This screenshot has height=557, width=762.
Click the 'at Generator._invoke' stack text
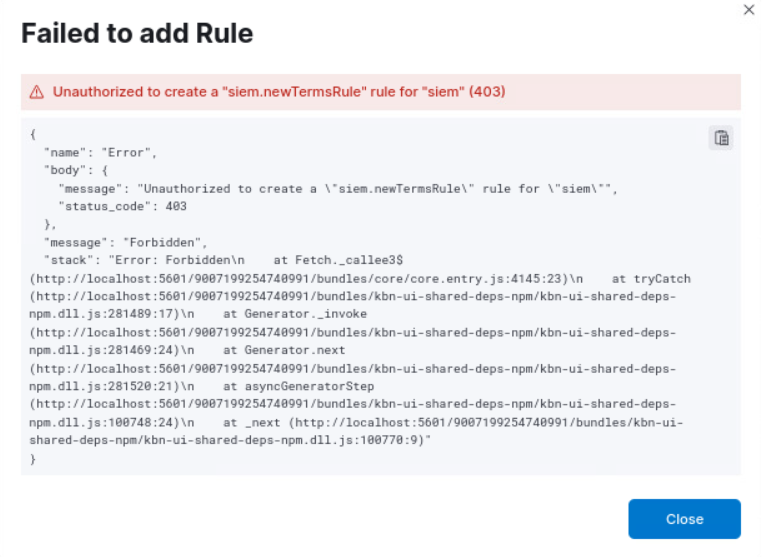tap(295, 314)
